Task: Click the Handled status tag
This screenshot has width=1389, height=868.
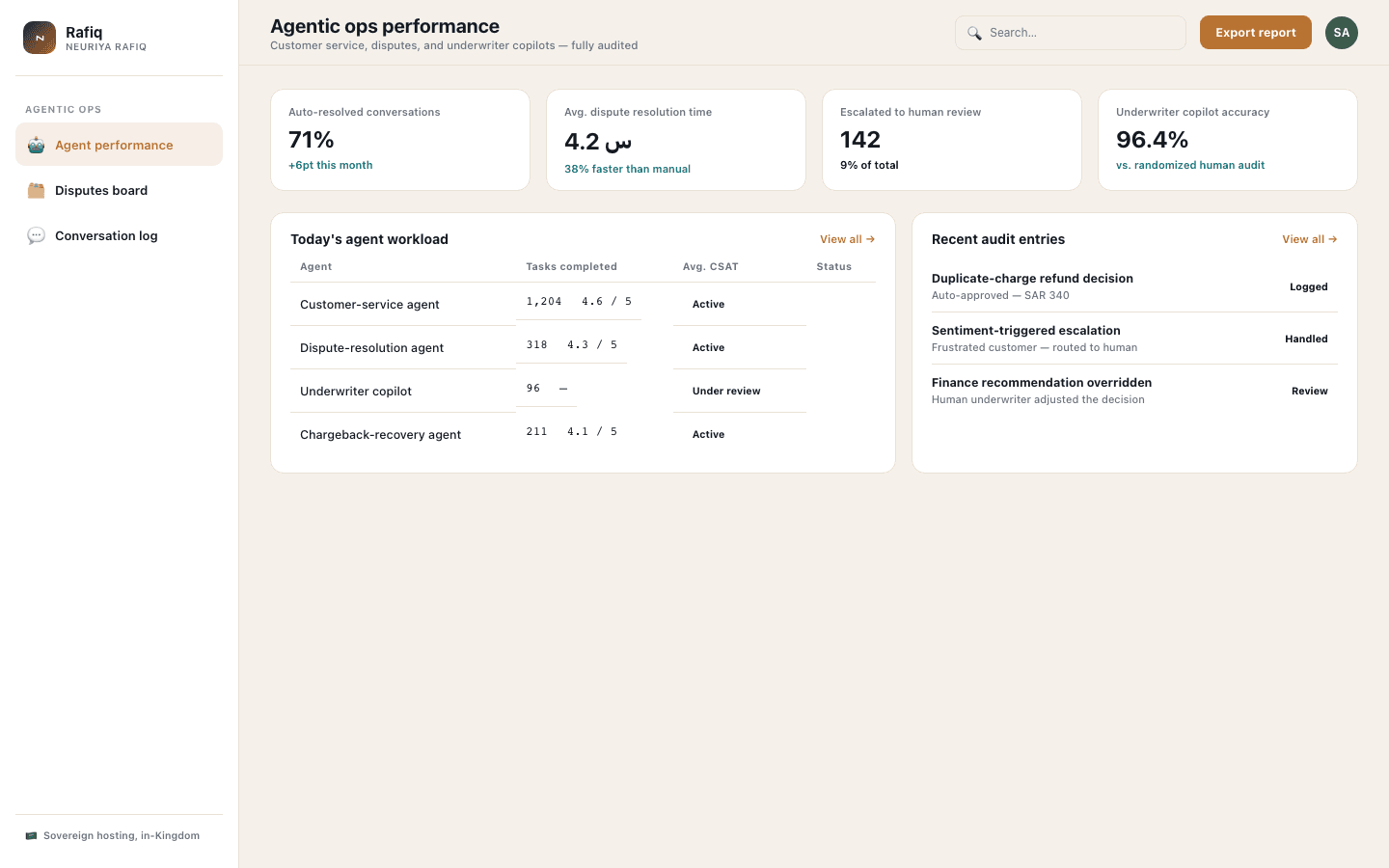Action: point(1306,339)
